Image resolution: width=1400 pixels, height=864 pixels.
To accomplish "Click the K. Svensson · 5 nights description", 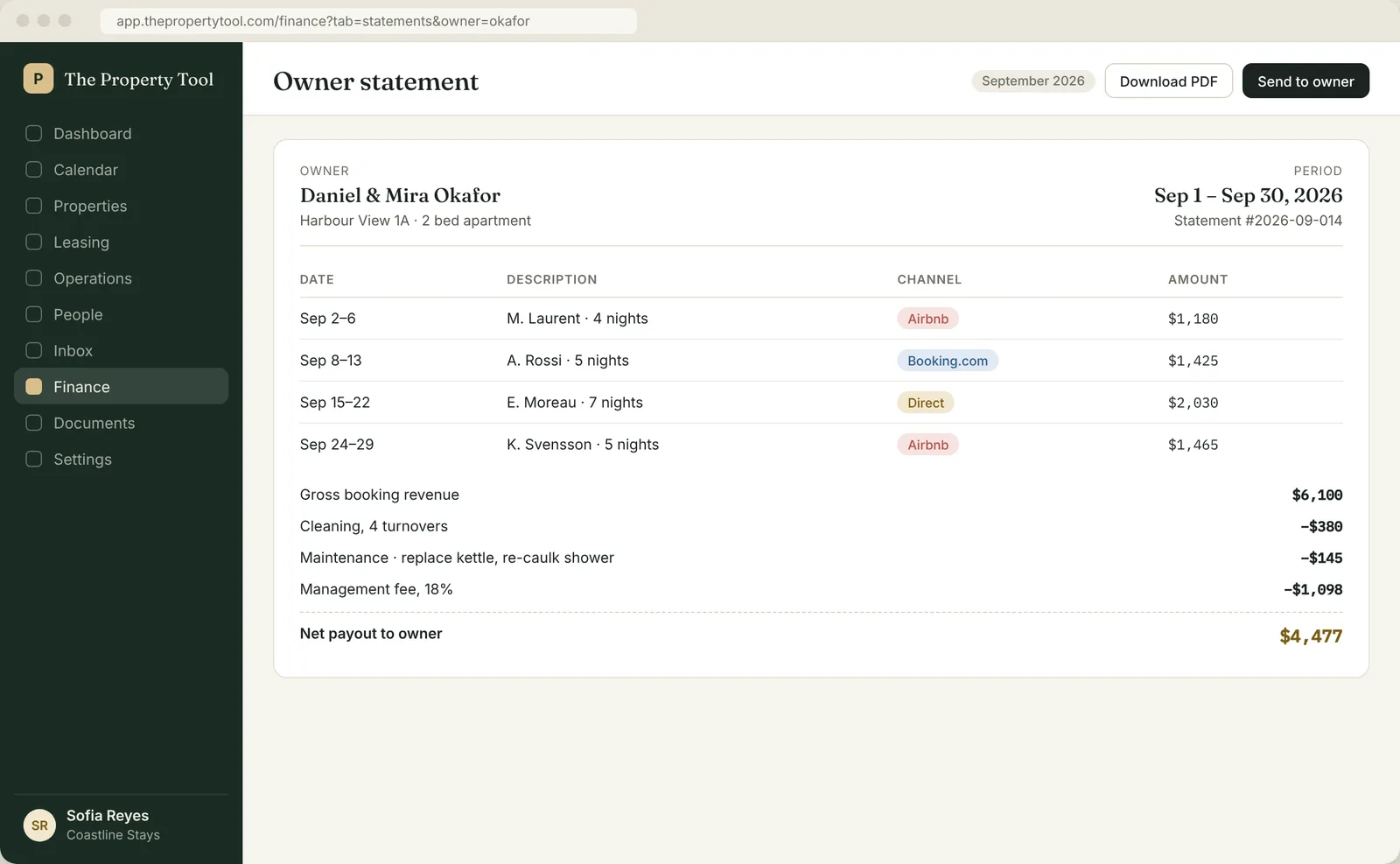I will click(x=583, y=445).
